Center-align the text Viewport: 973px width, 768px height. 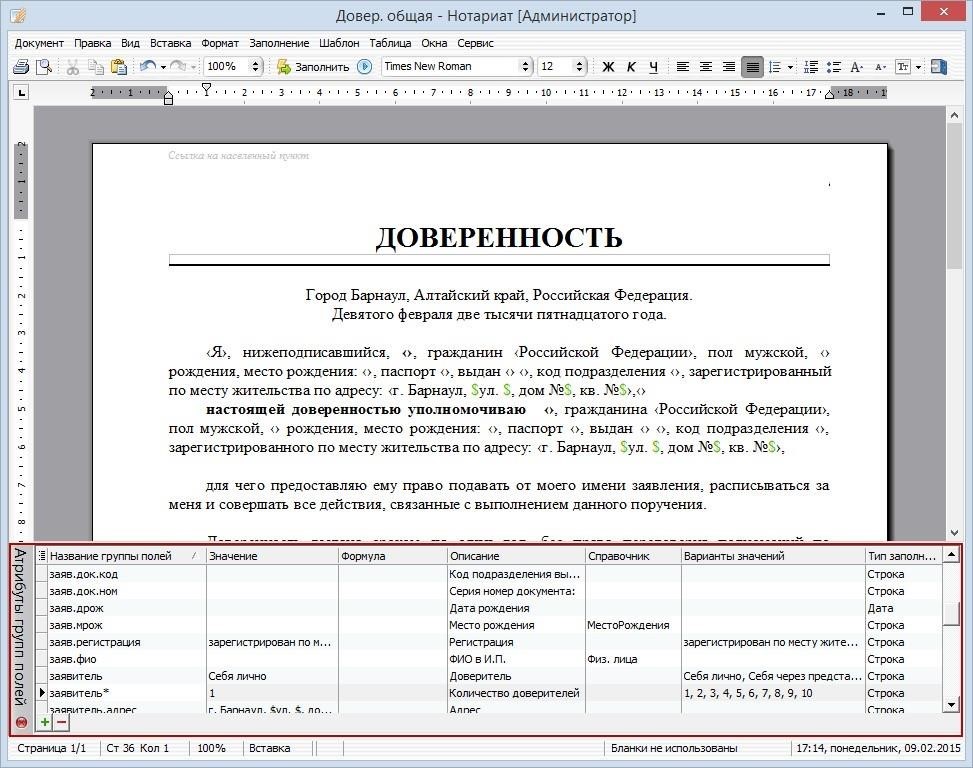(706, 66)
